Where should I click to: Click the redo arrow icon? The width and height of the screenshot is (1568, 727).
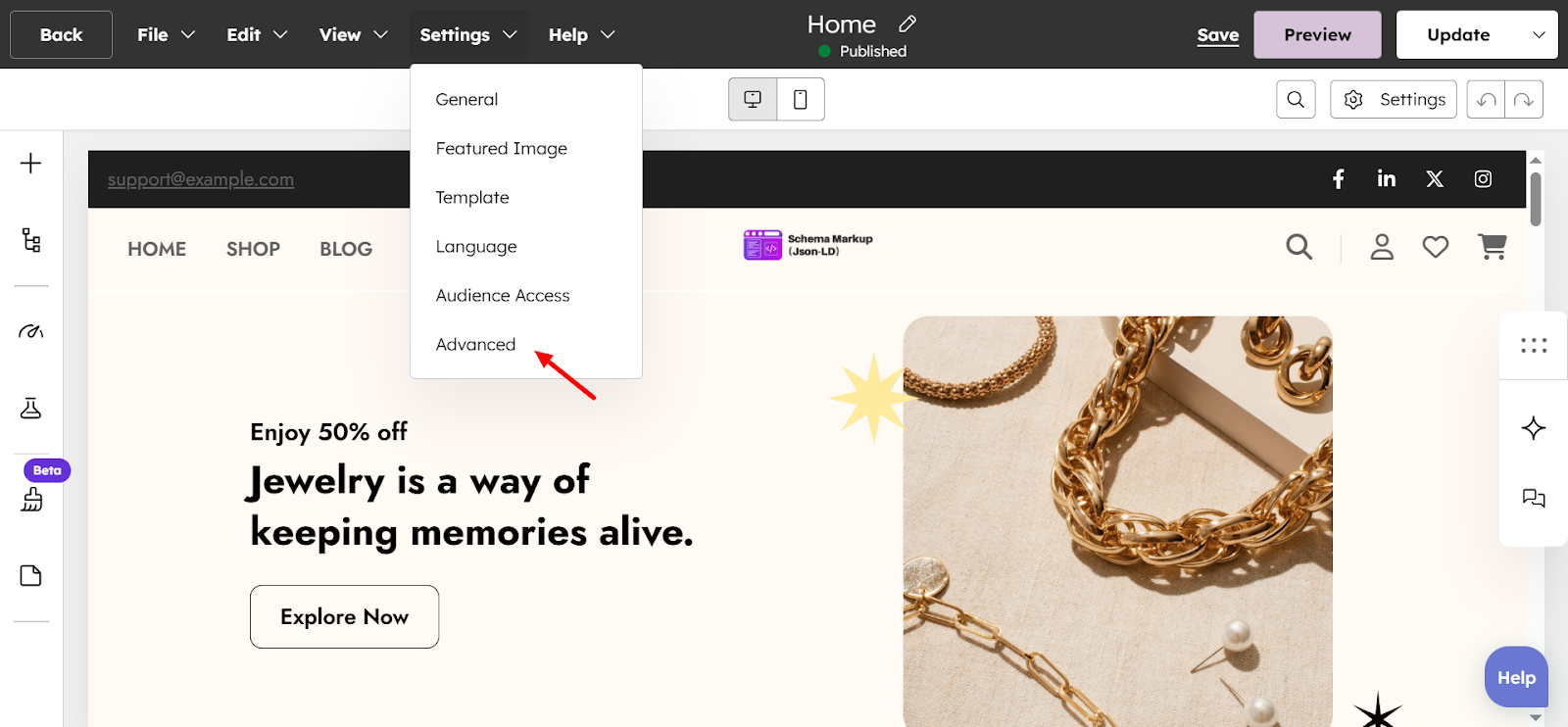tap(1524, 100)
